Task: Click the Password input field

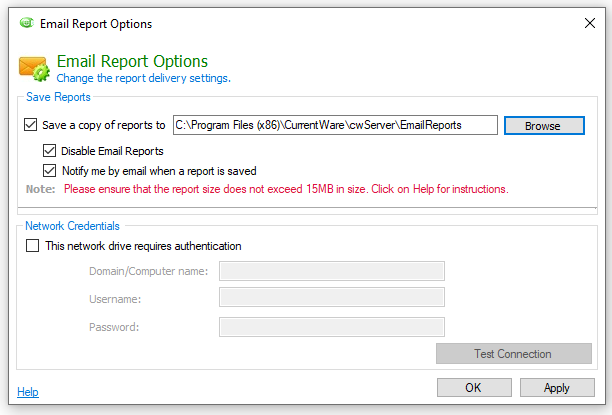Action: click(x=332, y=327)
